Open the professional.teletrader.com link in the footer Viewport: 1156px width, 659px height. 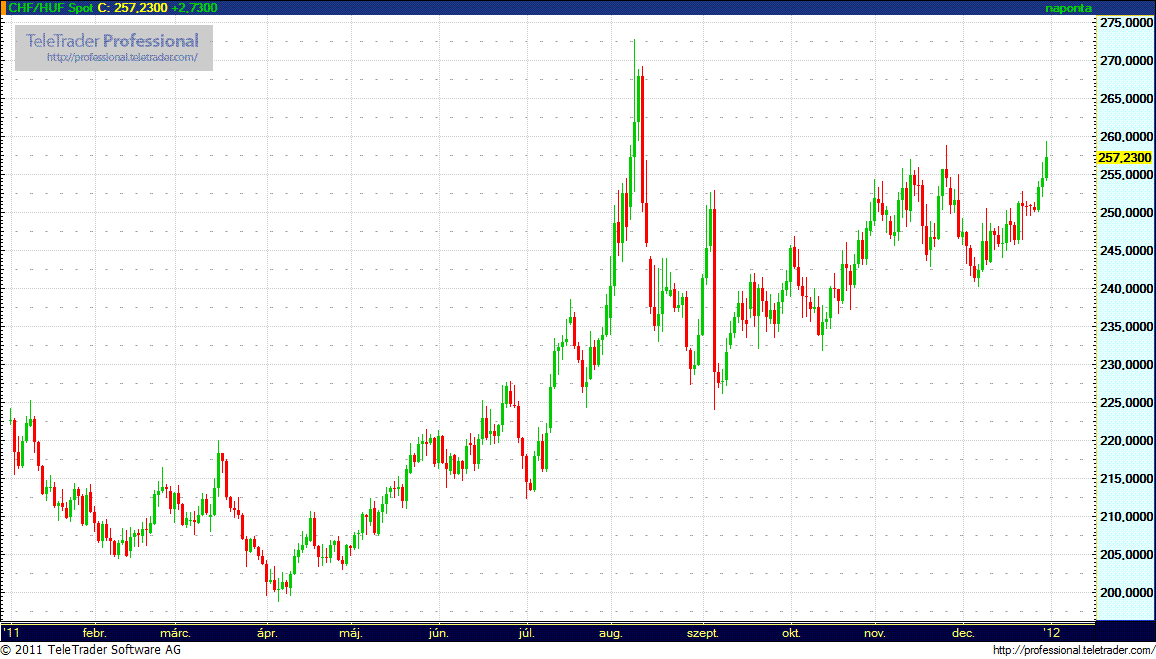coord(1073,650)
